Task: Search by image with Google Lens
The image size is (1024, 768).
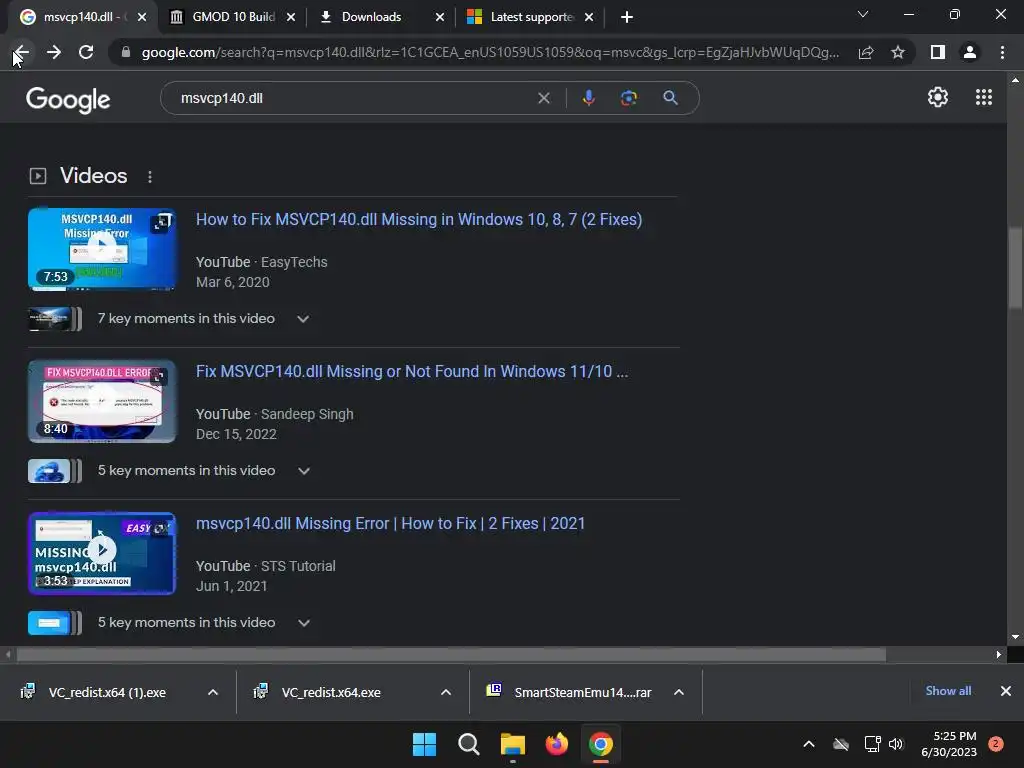Action: pyautogui.click(x=628, y=98)
